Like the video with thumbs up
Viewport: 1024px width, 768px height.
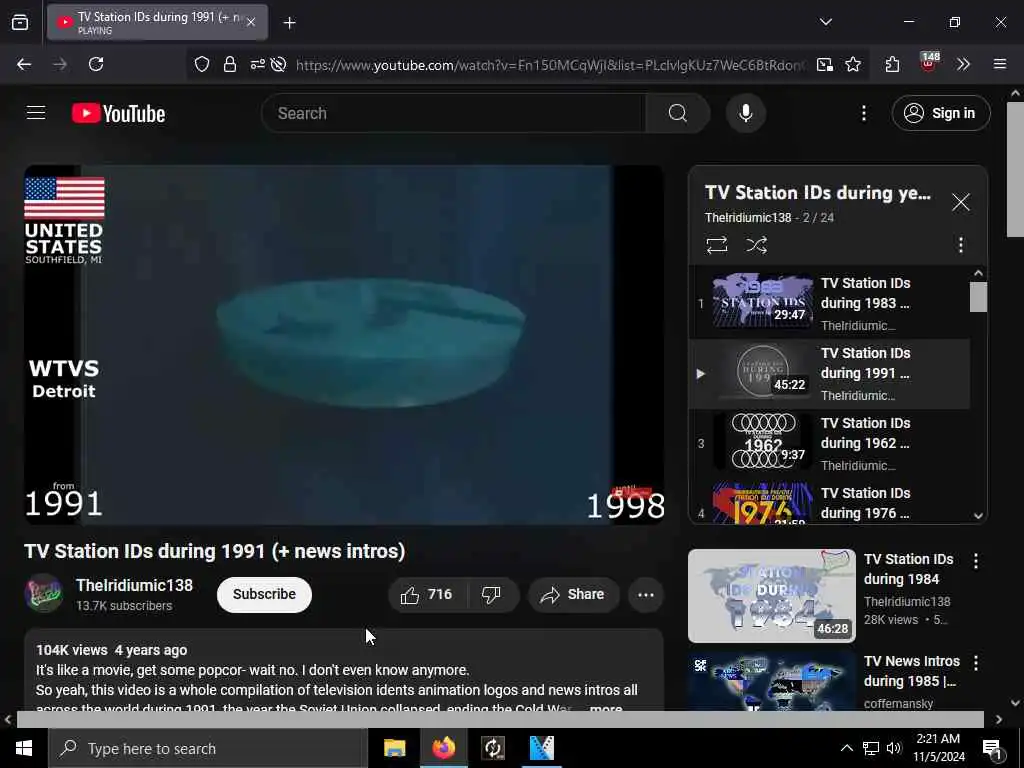click(426, 594)
